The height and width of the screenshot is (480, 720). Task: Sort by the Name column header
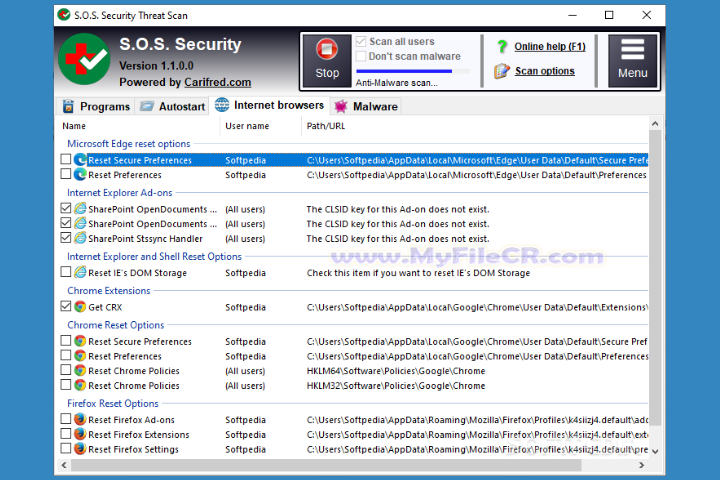(x=74, y=126)
